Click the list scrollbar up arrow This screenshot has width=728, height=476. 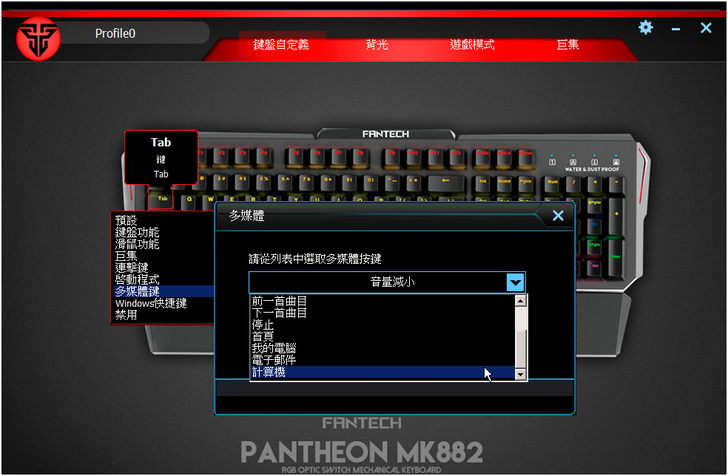click(x=520, y=301)
